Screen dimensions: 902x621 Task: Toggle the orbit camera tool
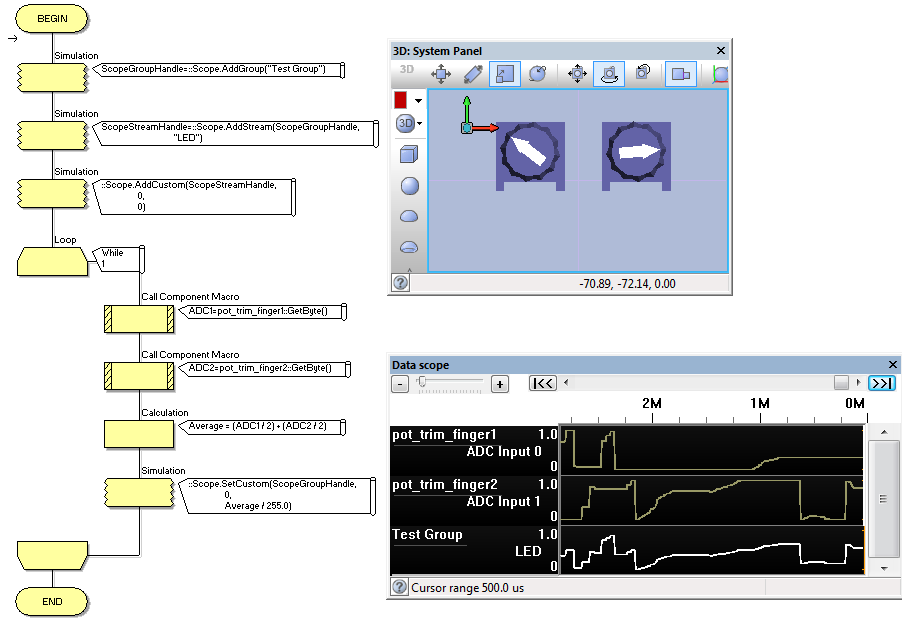click(x=609, y=74)
